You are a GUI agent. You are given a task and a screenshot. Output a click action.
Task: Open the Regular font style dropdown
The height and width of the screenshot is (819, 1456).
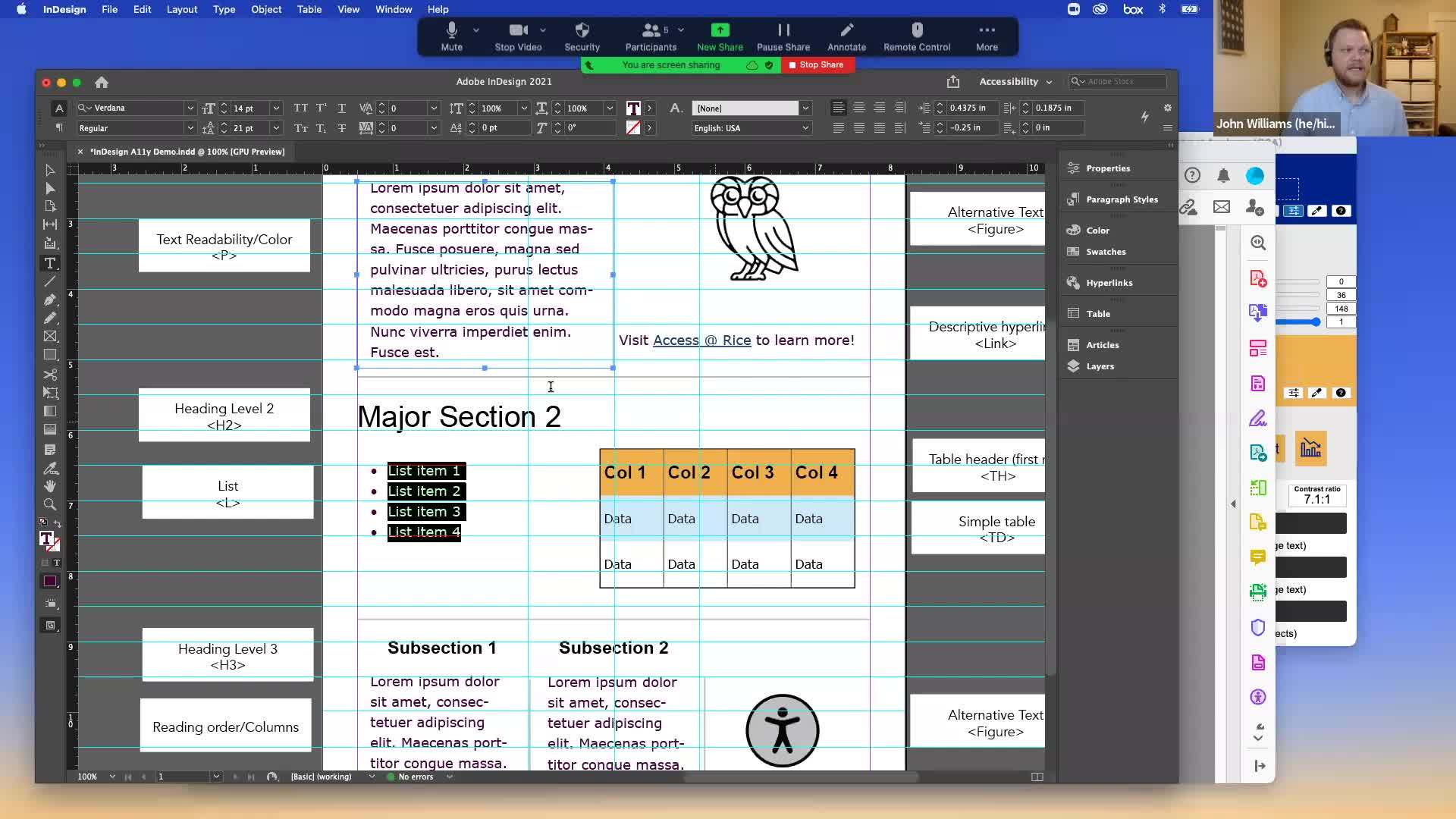(190, 128)
